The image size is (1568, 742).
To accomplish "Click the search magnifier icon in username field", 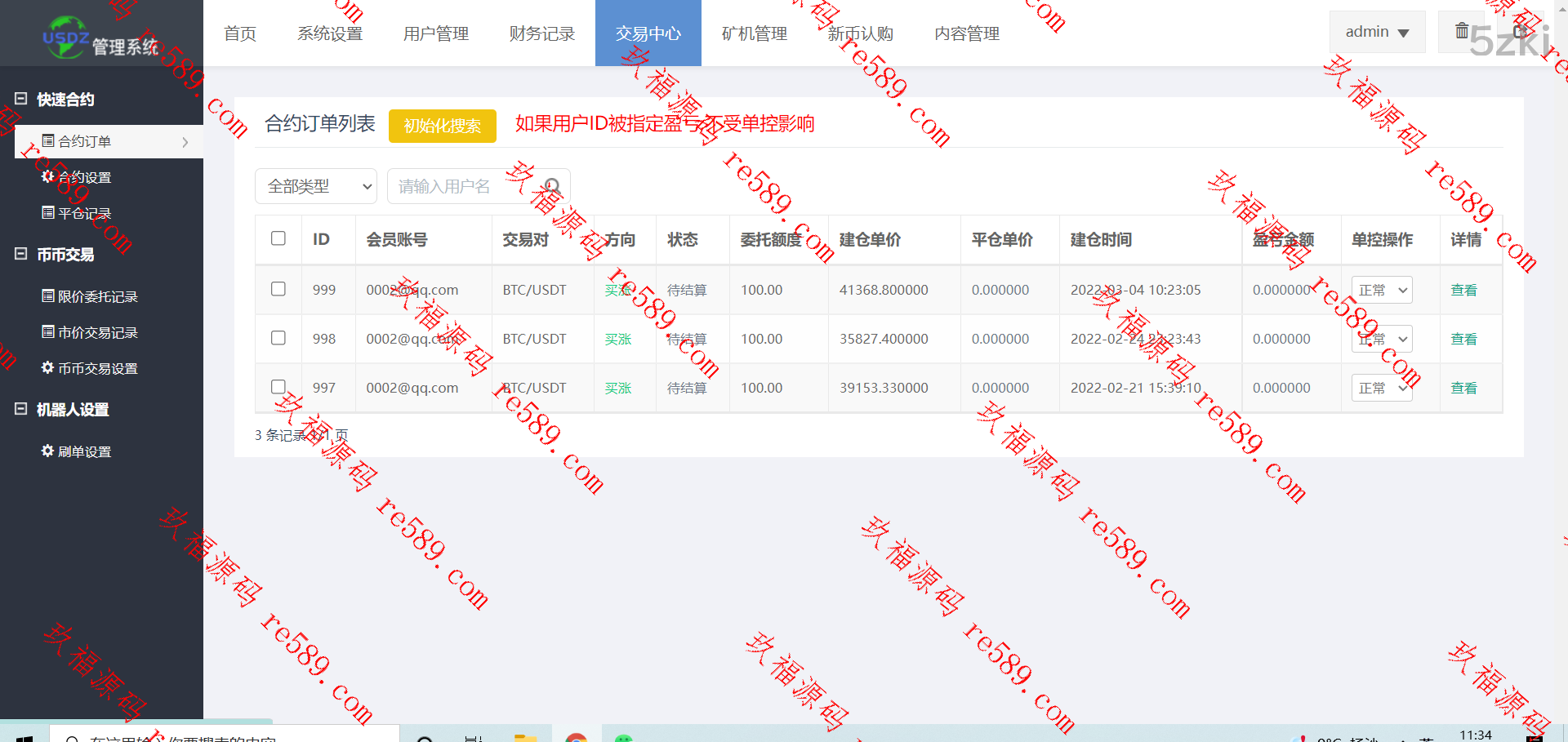I will point(552,186).
